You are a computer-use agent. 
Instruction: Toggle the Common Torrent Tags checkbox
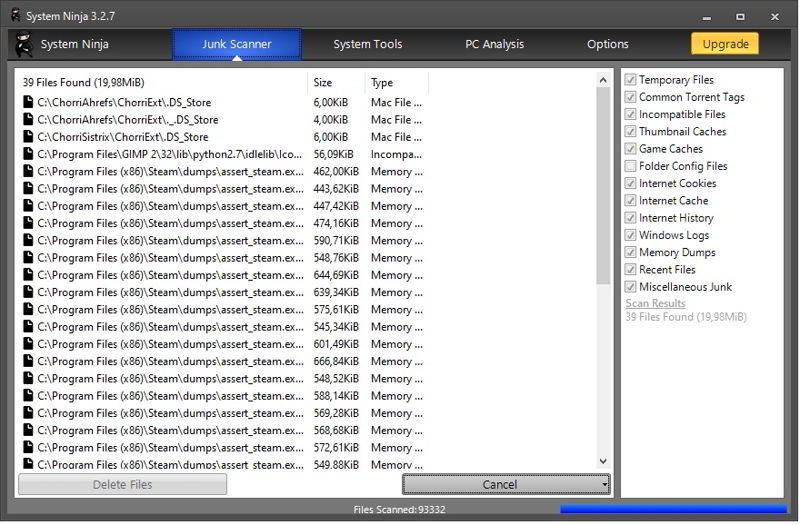click(631, 97)
